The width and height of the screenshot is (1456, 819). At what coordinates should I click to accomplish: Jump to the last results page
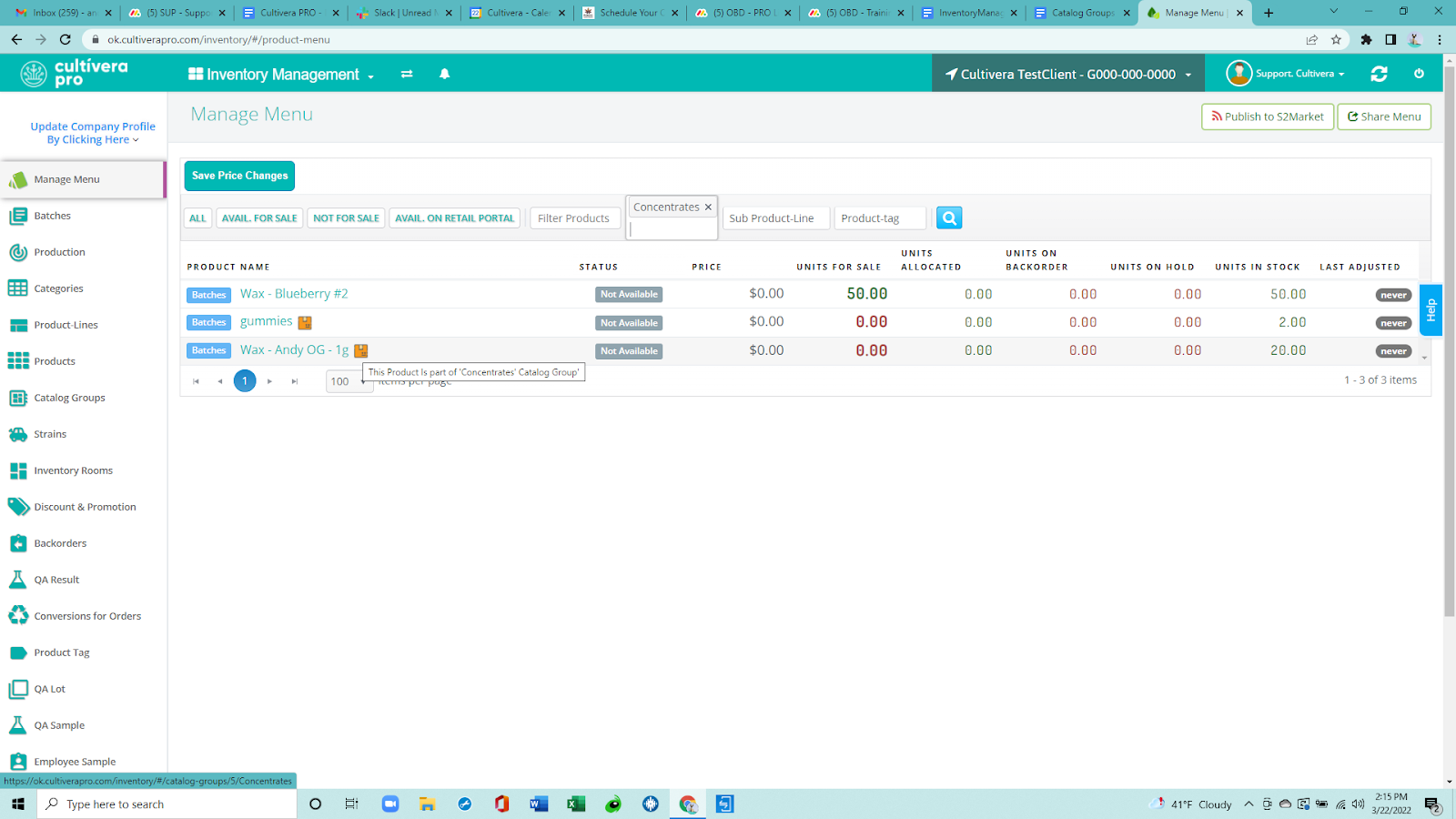coord(294,381)
